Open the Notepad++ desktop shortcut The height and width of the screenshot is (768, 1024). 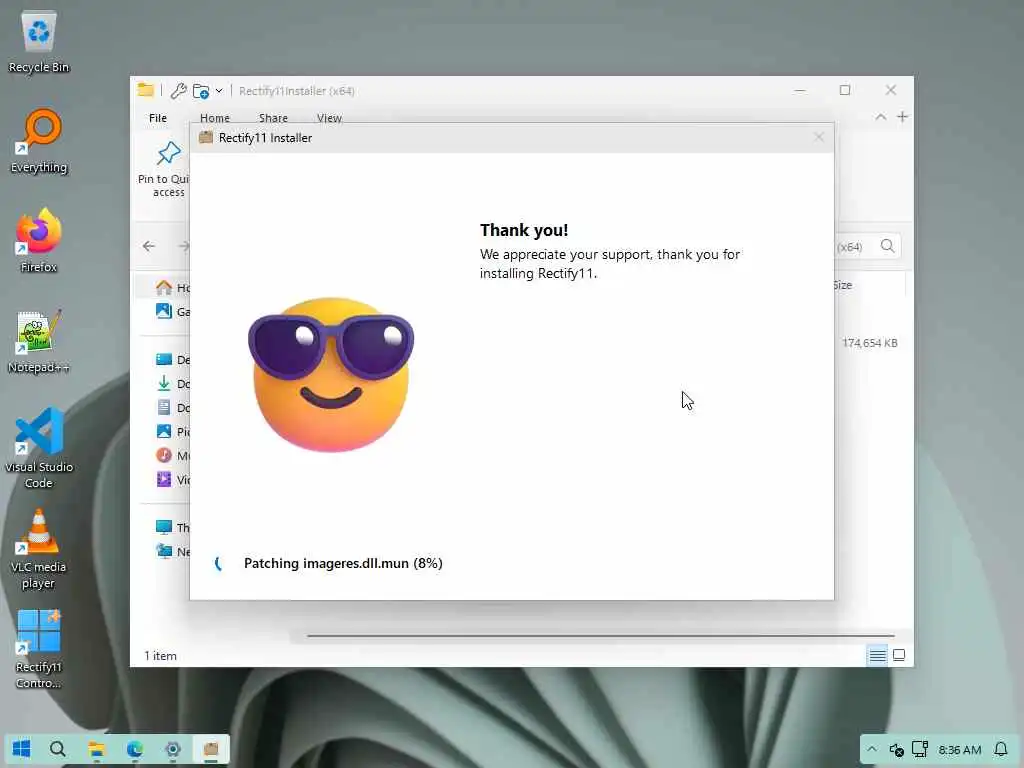[39, 342]
